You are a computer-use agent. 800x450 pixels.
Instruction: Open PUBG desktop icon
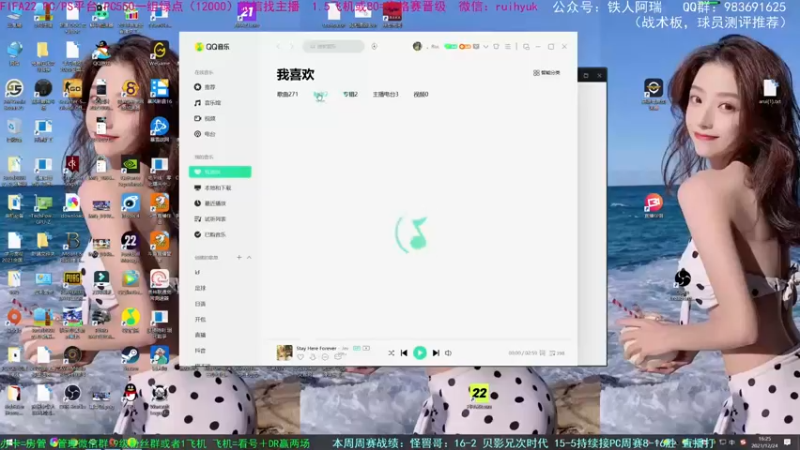click(72, 283)
